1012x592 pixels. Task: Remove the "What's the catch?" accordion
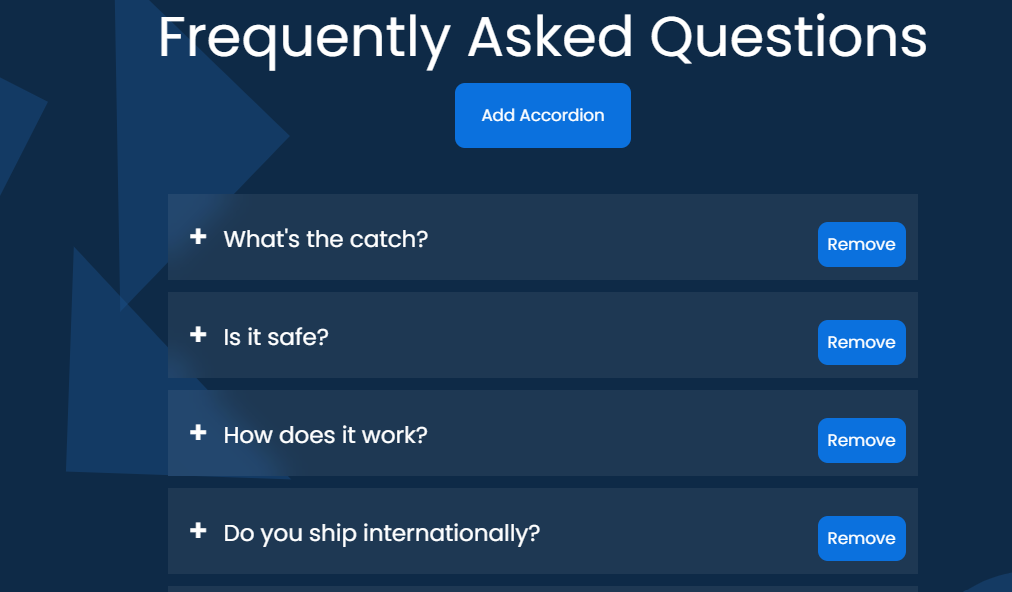click(861, 244)
